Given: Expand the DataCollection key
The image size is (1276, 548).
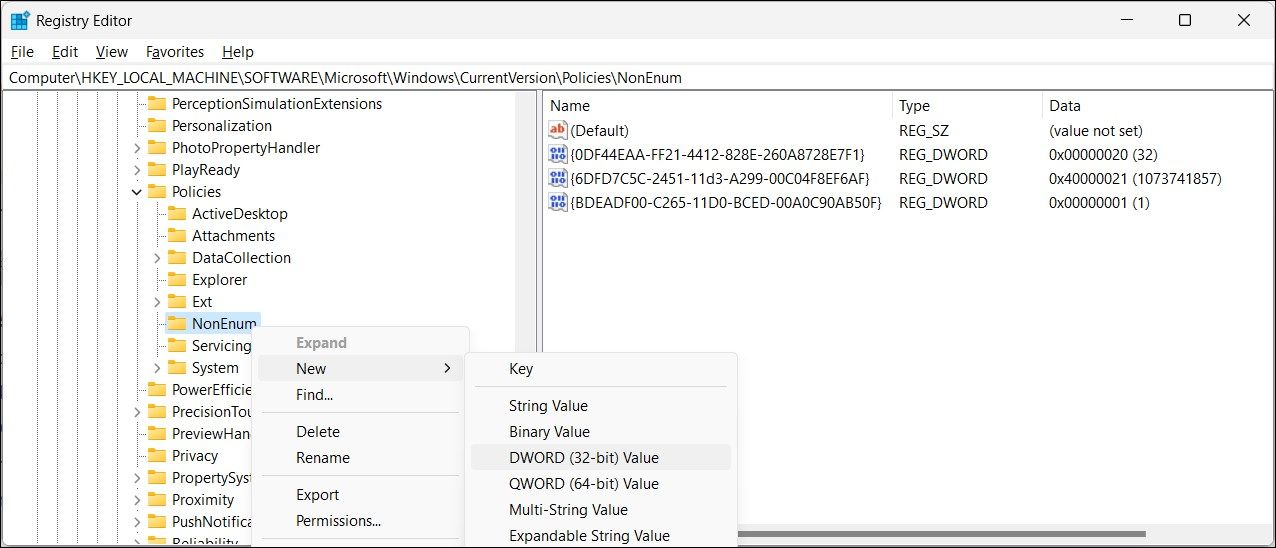Looking at the screenshot, I should click(x=158, y=257).
